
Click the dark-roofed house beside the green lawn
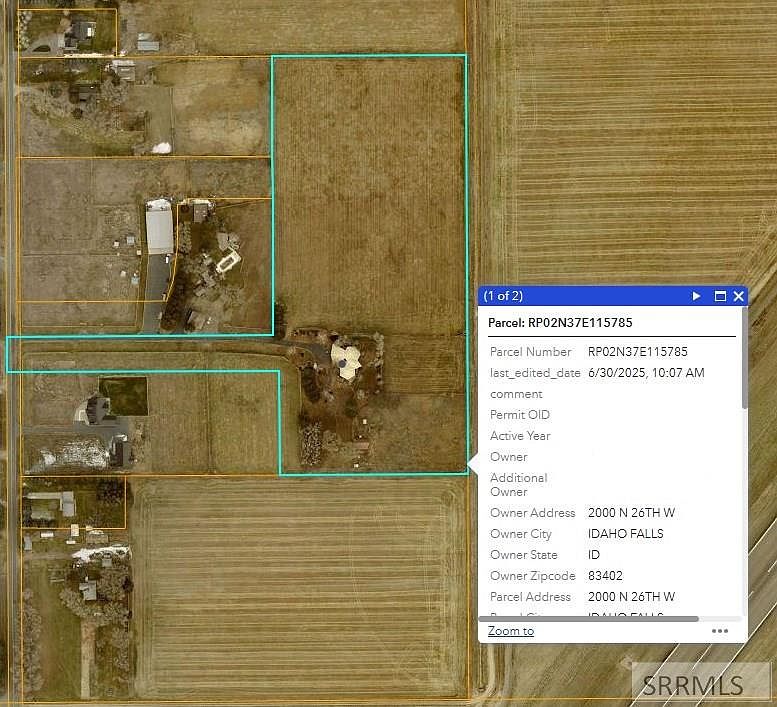click(98, 409)
